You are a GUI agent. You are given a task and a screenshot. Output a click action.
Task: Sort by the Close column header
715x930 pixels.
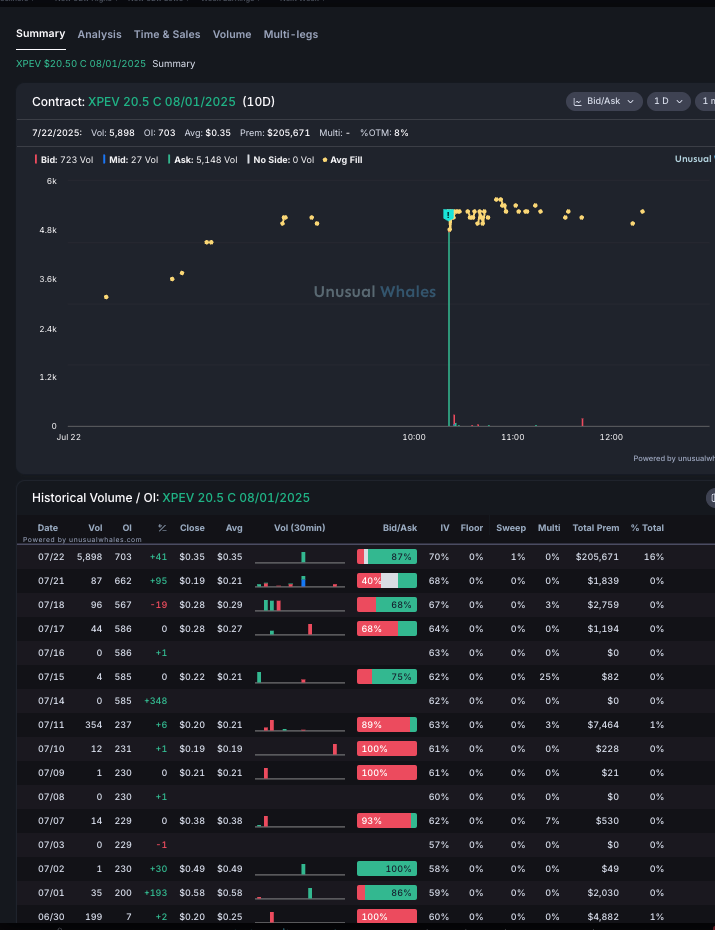pyautogui.click(x=192, y=528)
